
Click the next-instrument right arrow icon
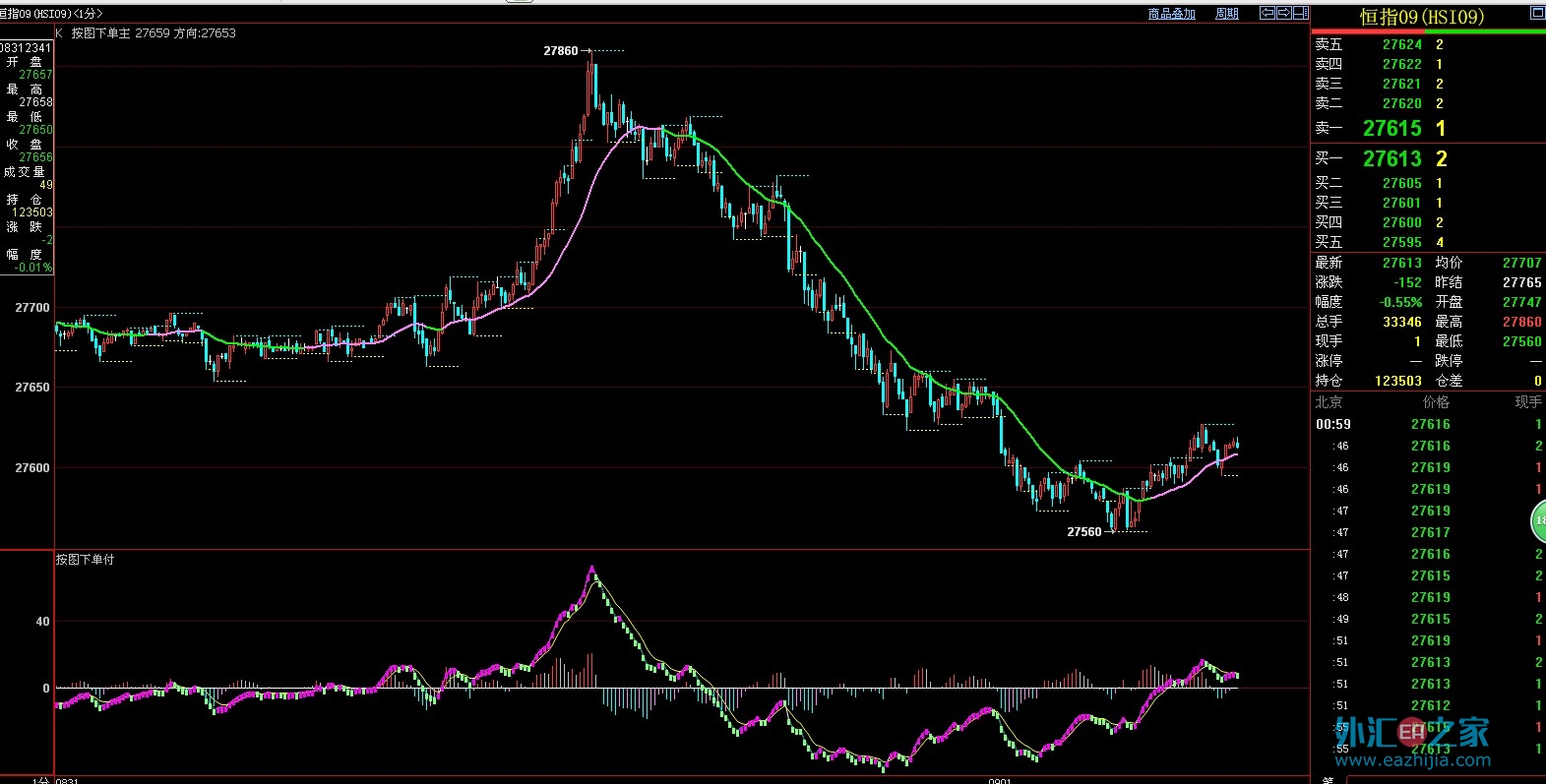click(1283, 13)
